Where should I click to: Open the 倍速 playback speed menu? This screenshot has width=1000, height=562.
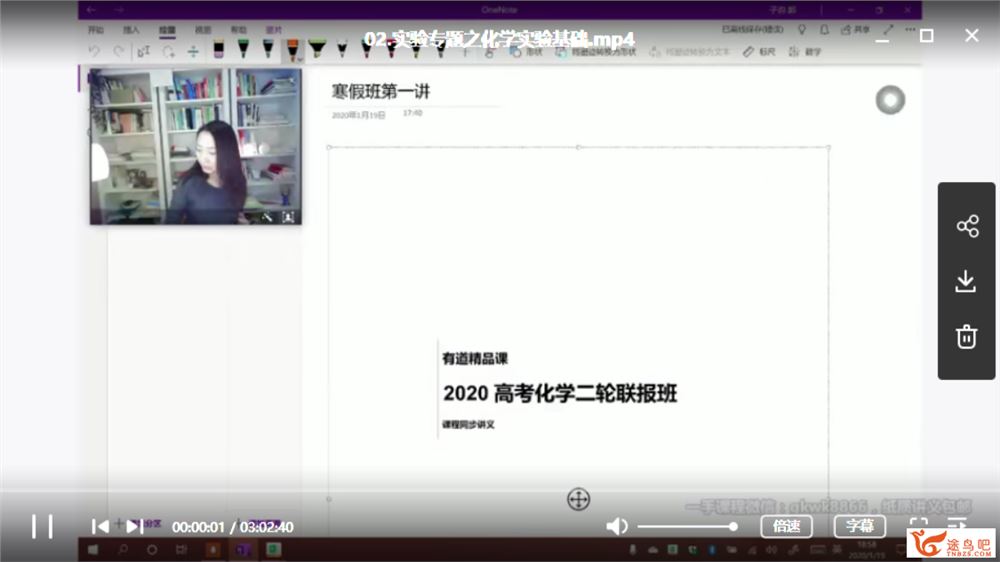coord(787,526)
